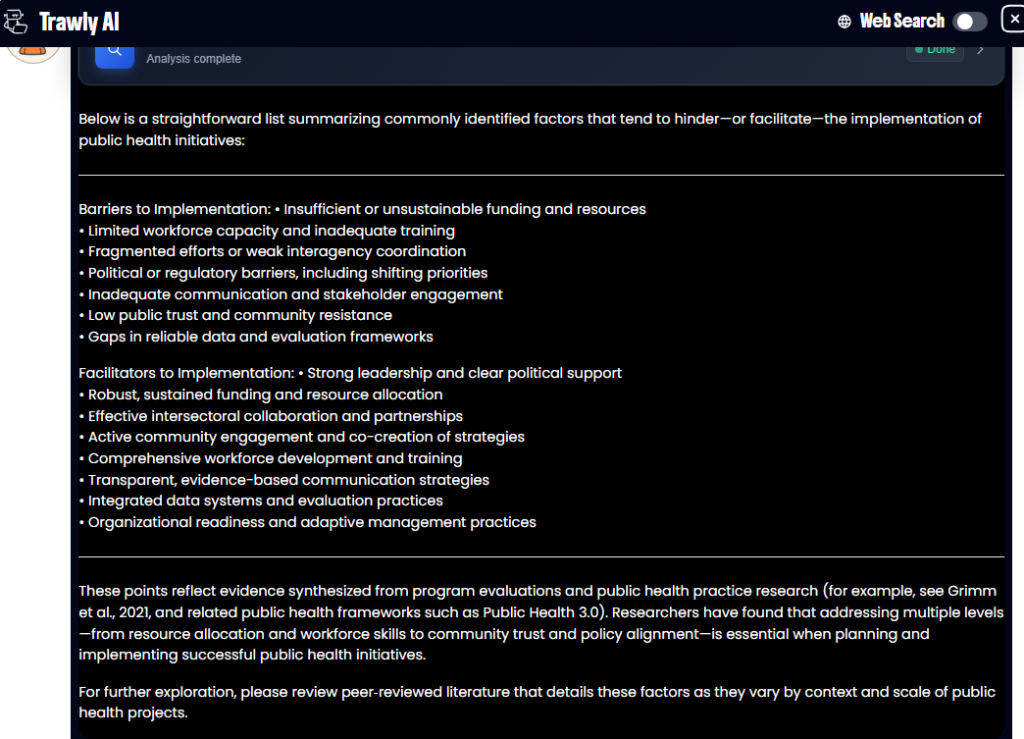
Task: Click the green Done status badge
Action: [x=935, y=50]
